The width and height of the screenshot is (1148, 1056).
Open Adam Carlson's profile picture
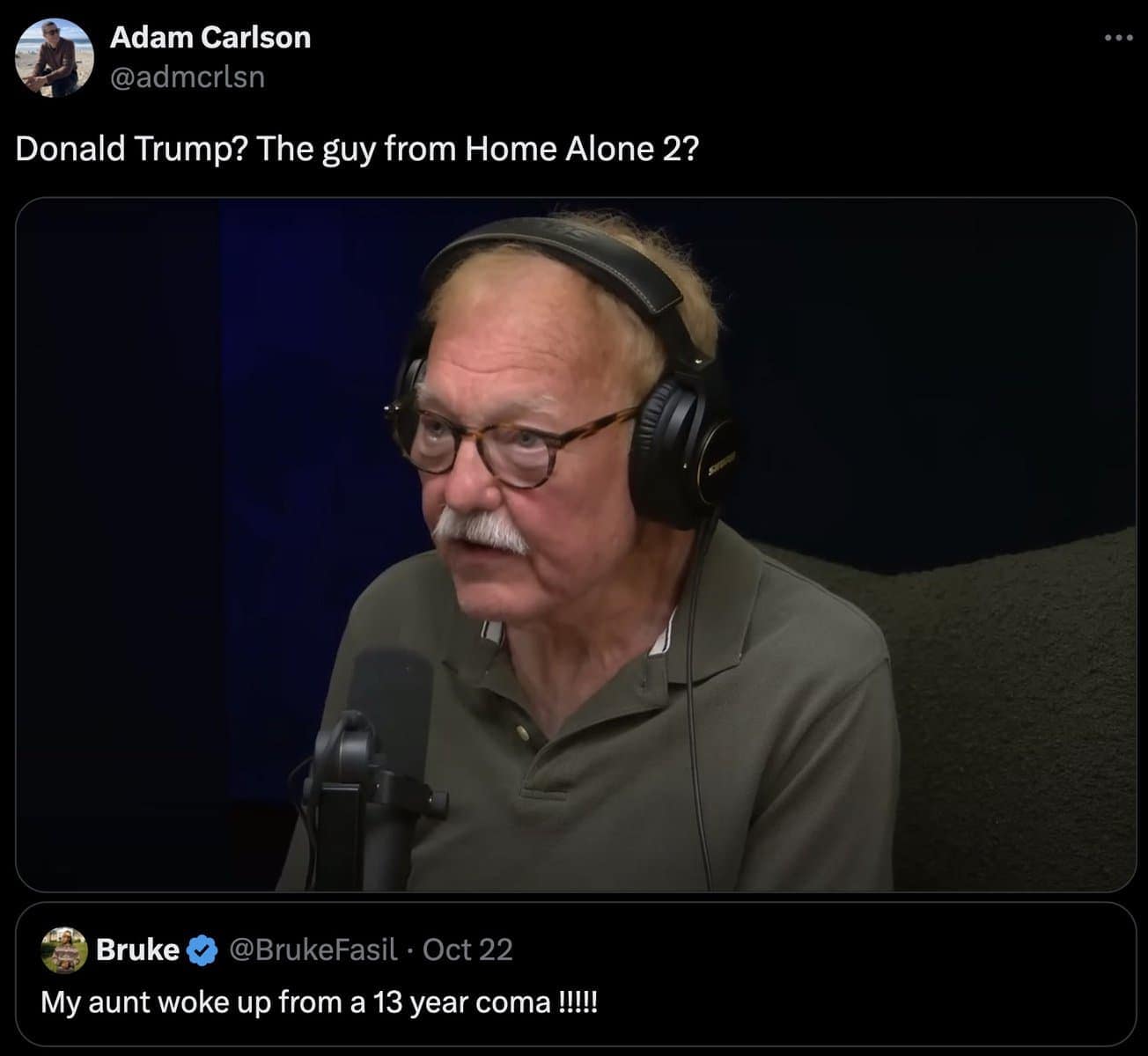(55, 57)
